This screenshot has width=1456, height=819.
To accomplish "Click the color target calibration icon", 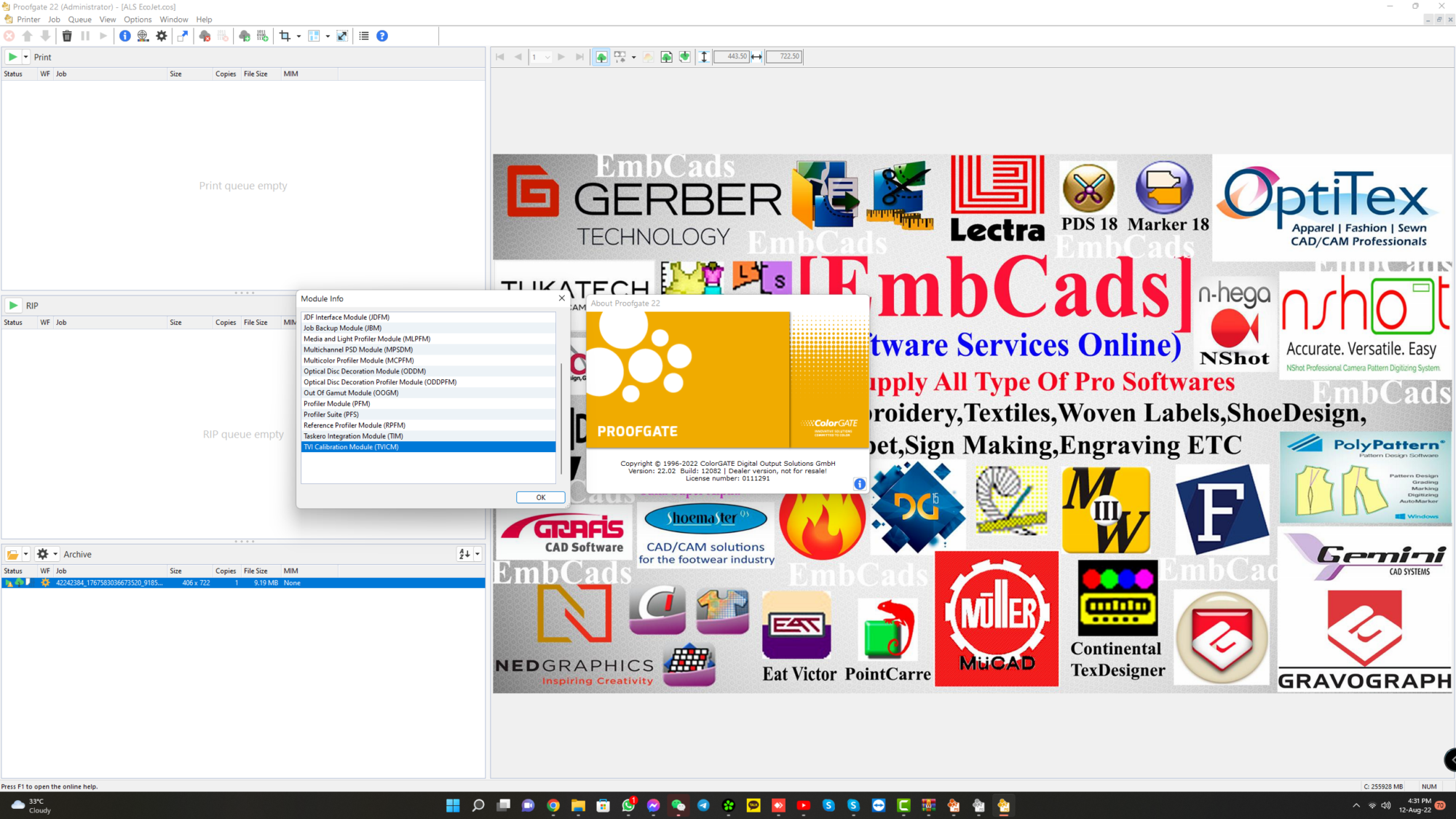I will pyautogui.click(x=143, y=36).
